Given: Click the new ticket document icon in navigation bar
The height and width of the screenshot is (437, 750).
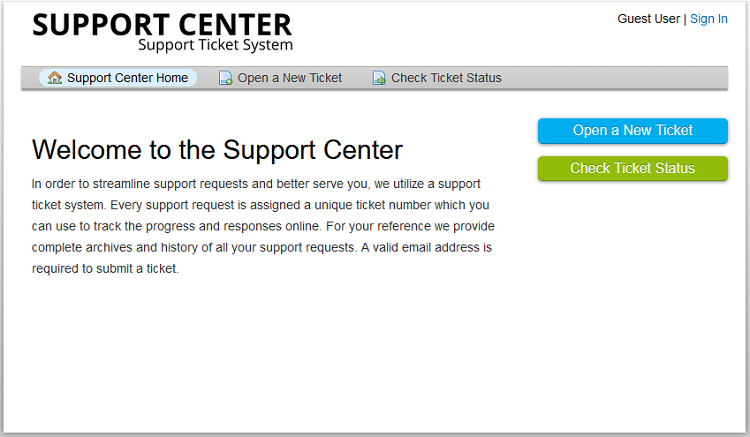Looking at the screenshot, I should pos(225,78).
